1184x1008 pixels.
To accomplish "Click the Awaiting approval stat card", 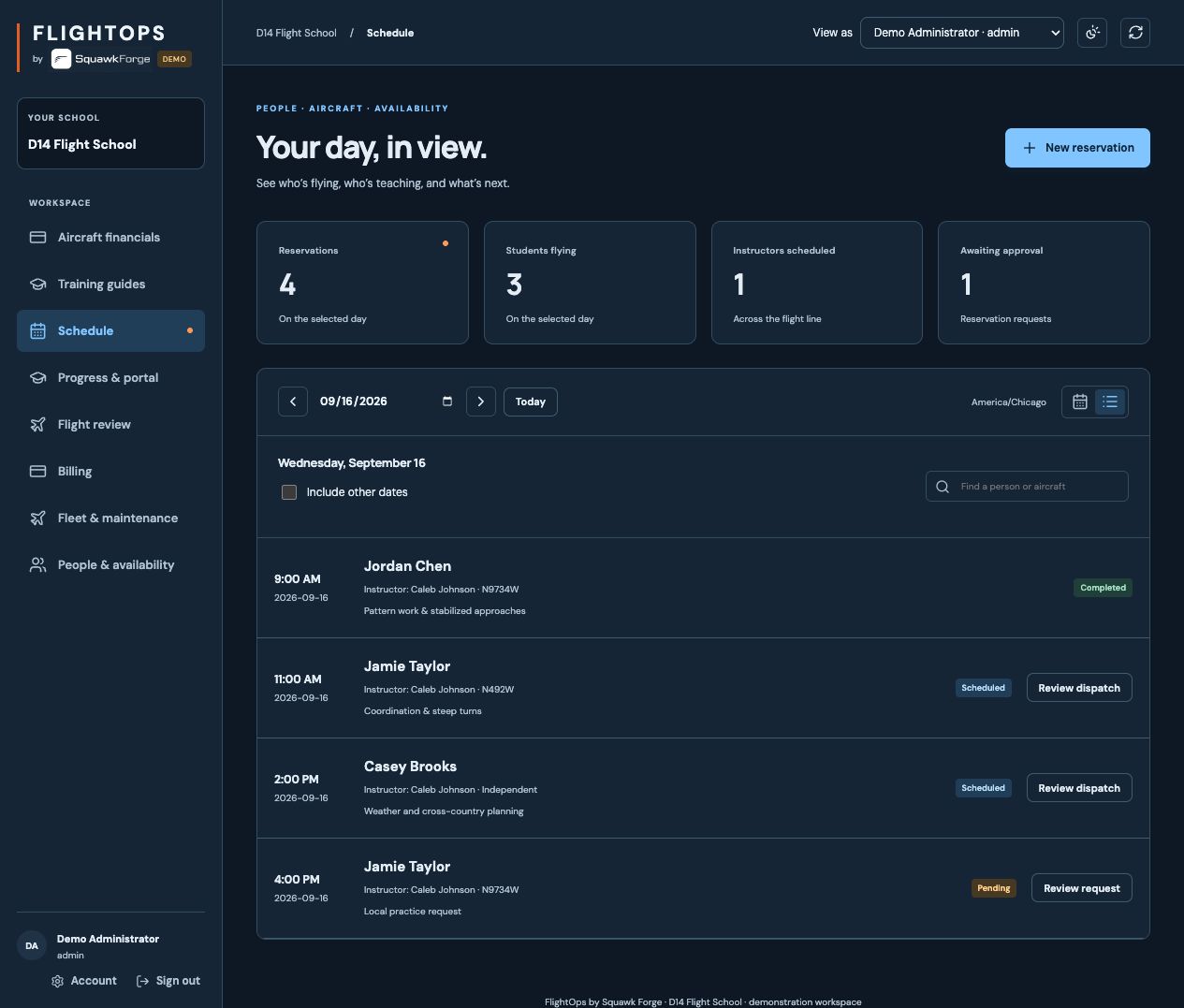I will coord(1044,283).
